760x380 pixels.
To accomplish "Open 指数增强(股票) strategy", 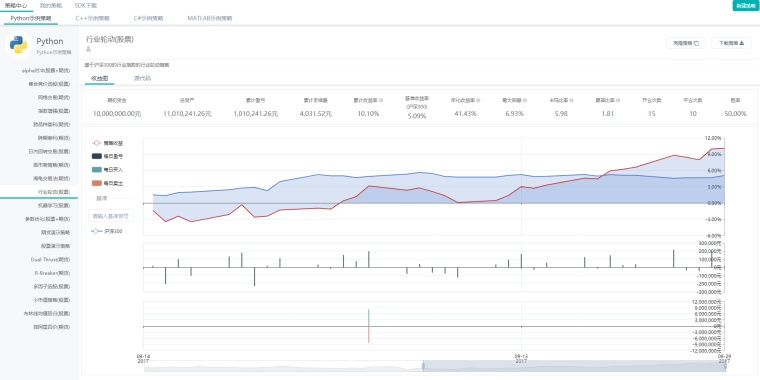I will click(x=54, y=111).
